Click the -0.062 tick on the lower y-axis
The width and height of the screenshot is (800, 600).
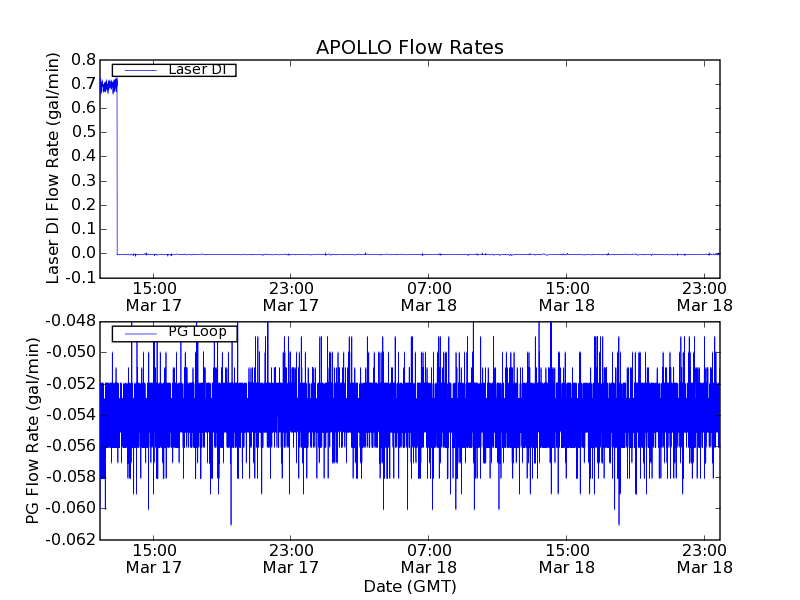[x=70, y=539]
